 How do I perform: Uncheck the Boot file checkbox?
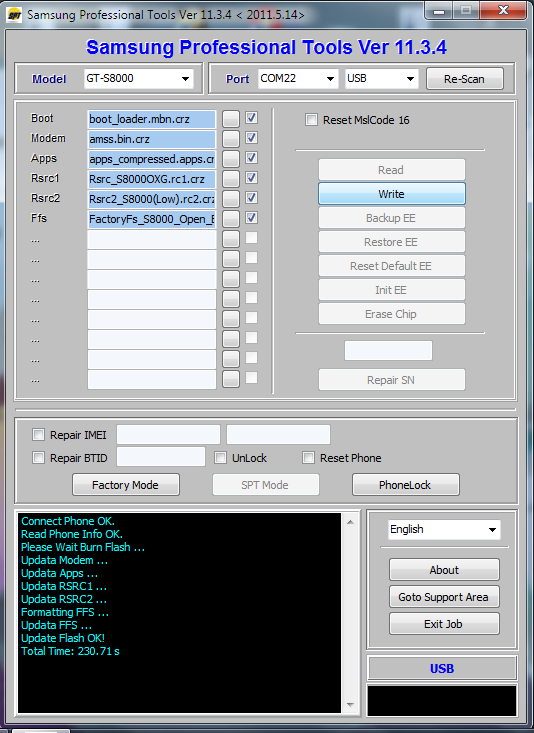click(252, 117)
